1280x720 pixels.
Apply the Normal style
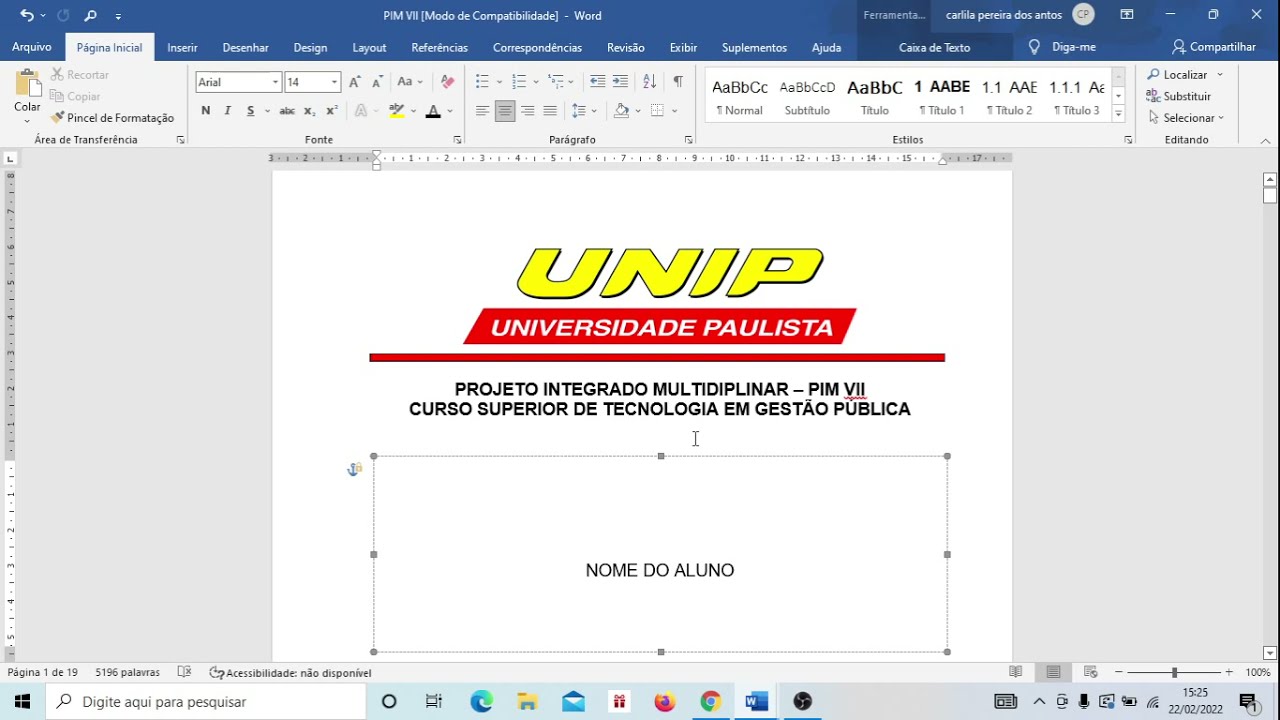pyautogui.click(x=740, y=97)
